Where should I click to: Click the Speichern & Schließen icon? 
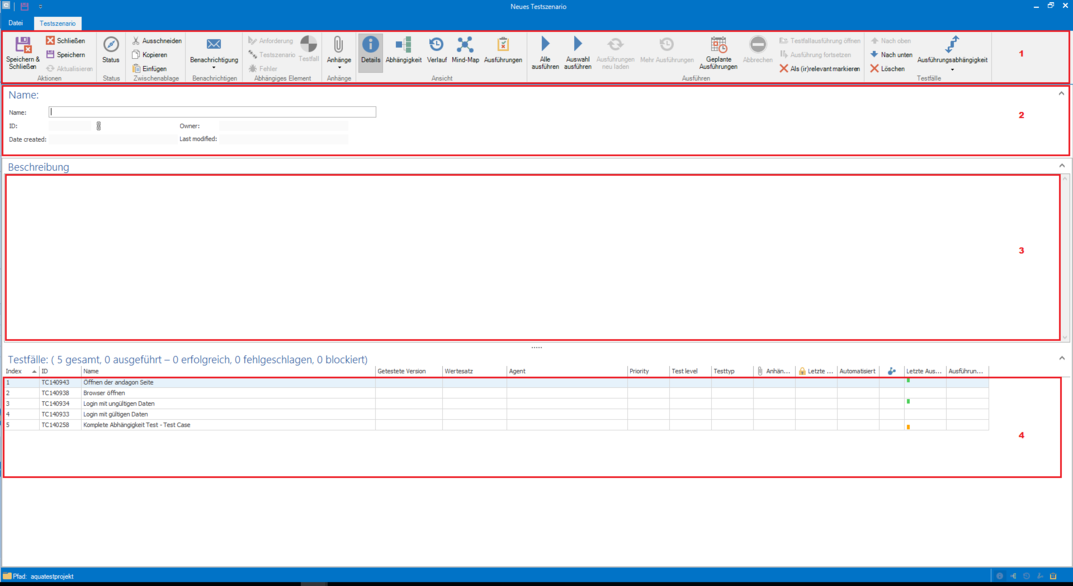tap(22, 45)
